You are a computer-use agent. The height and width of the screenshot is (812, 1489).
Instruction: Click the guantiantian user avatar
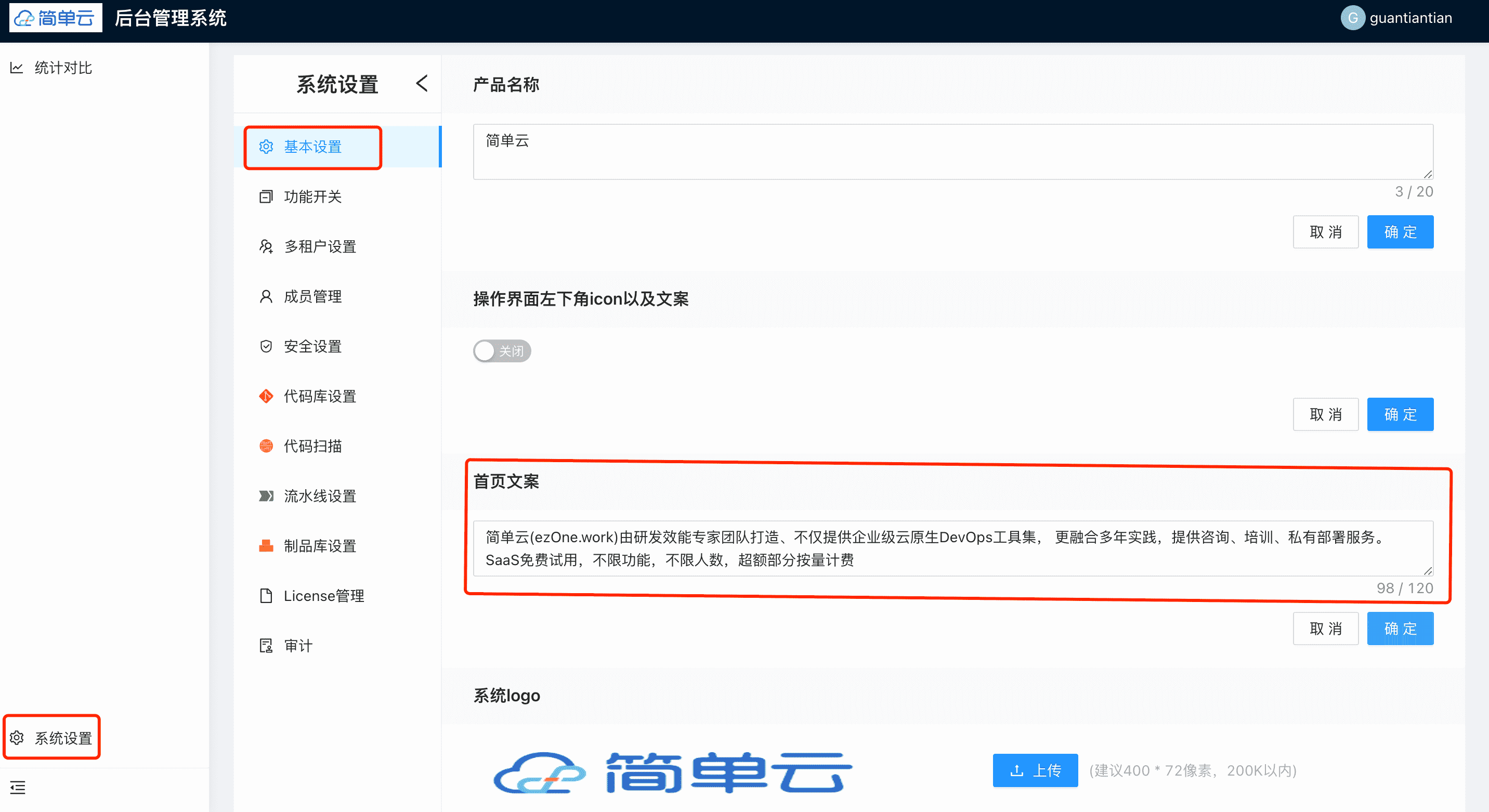[x=1353, y=18]
